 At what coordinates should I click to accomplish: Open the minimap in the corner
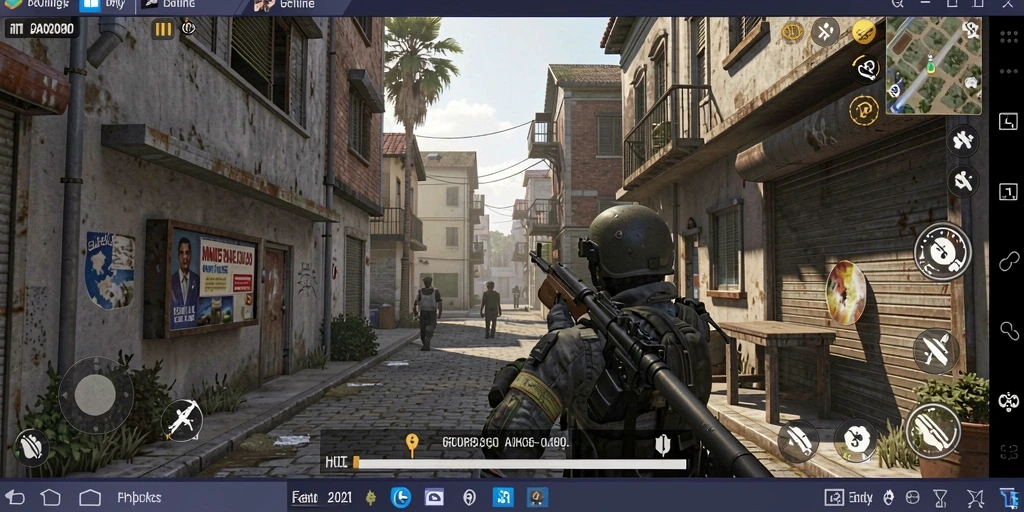tap(934, 65)
